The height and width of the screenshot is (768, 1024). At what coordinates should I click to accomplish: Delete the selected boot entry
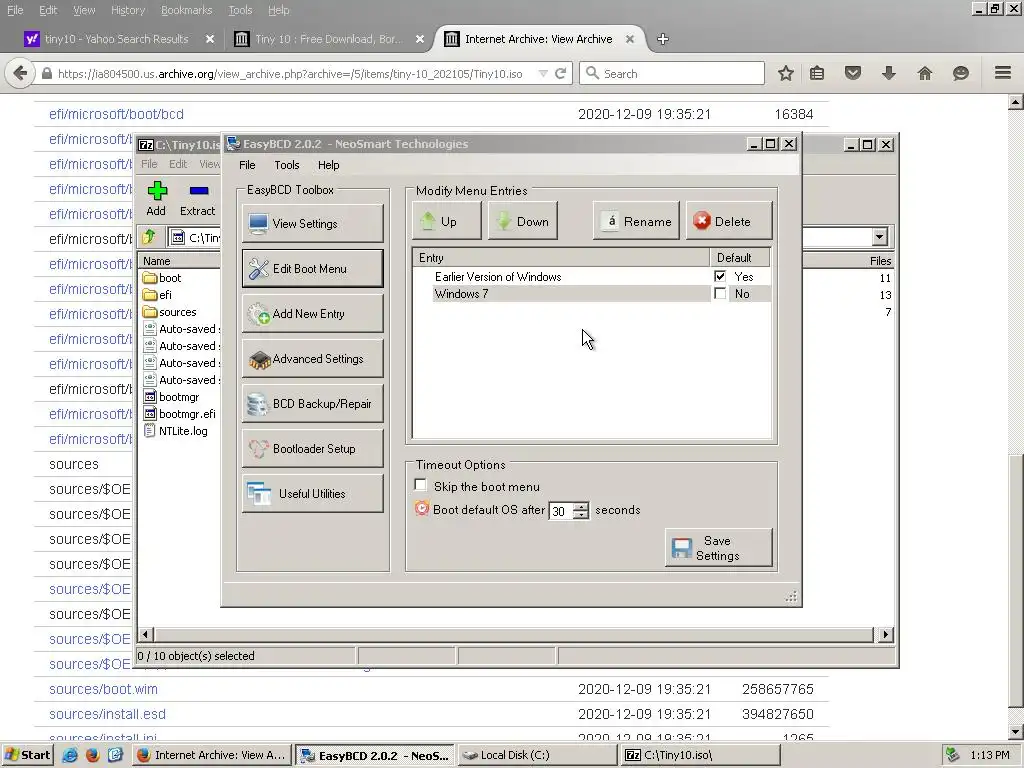[x=729, y=221]
